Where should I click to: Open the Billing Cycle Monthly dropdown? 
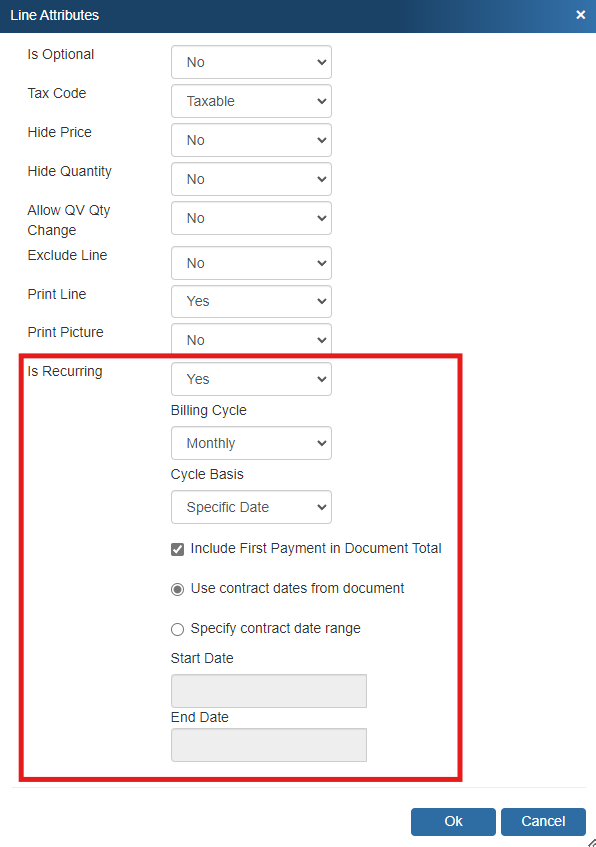click(251, 443)
